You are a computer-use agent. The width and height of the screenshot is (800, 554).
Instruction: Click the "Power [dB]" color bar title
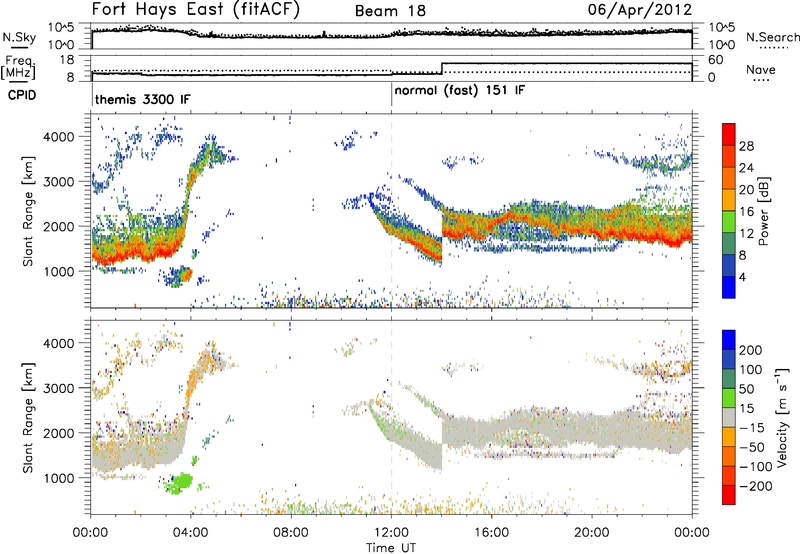[x=764, y=211]
